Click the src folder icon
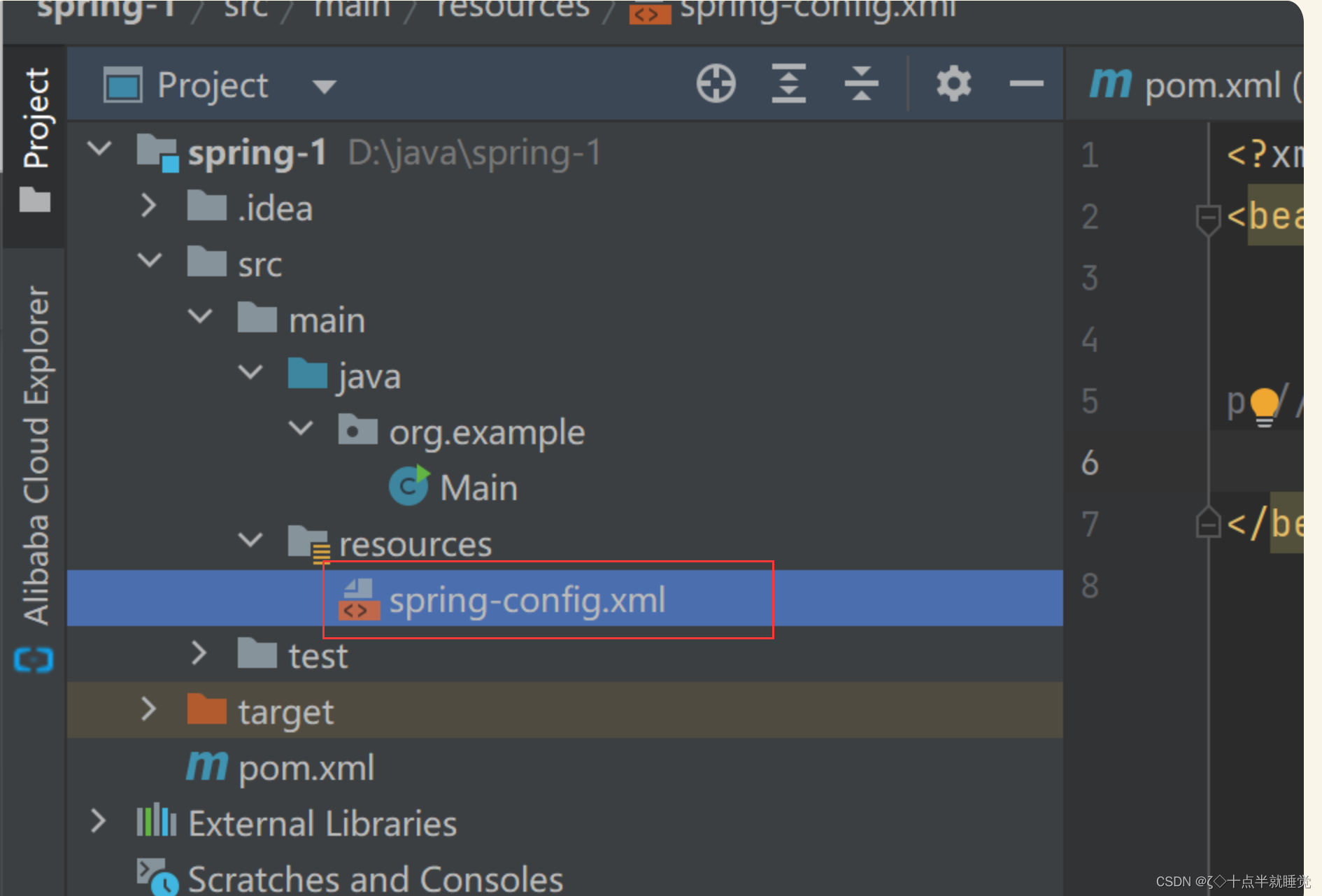This screenshot has width=1322, height=896. (x=207, y=262)
